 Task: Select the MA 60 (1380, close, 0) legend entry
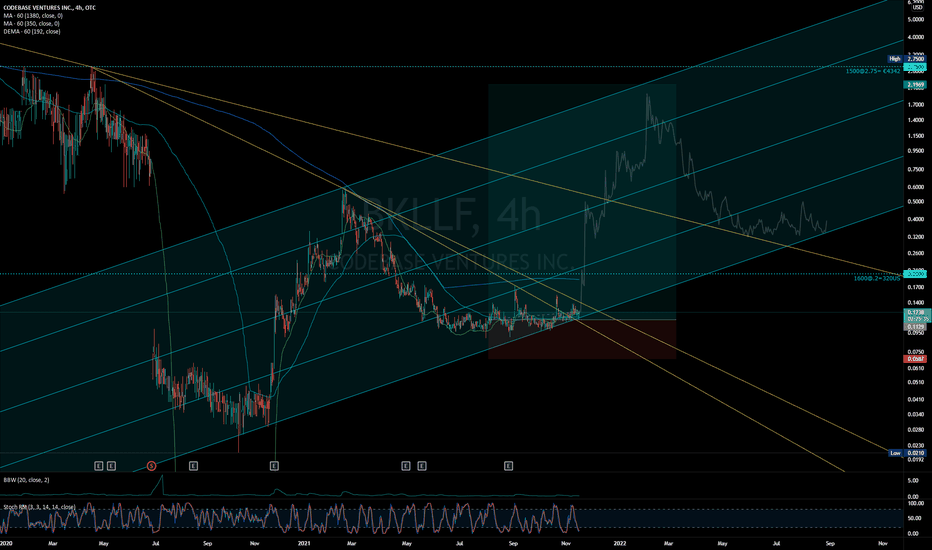[33, 16]
